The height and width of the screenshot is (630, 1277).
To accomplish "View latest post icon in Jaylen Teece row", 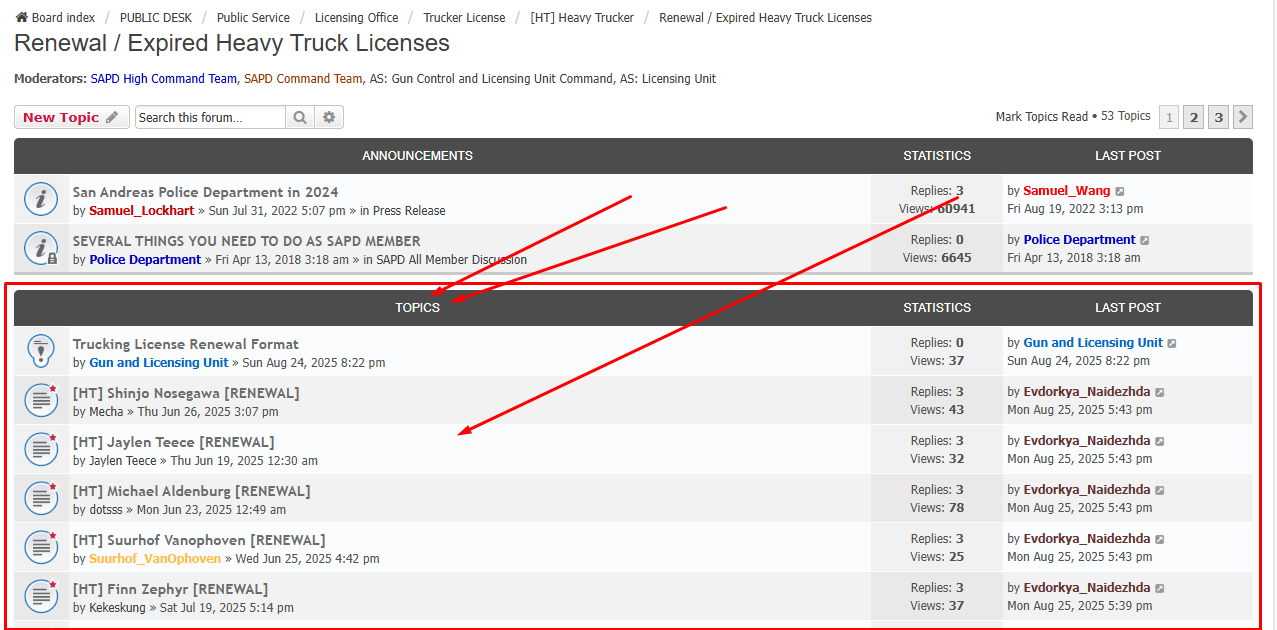I will point(1160,441).
